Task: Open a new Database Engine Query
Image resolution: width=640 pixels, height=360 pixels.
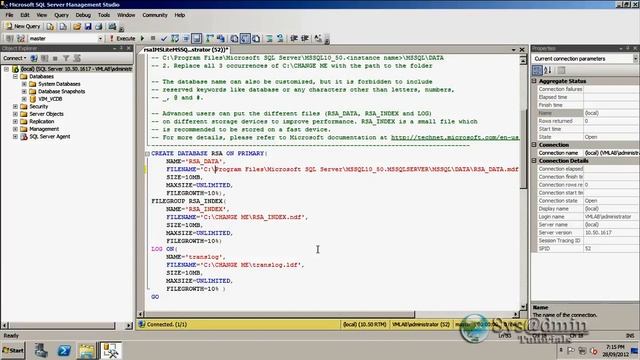Action: [50, 27]
